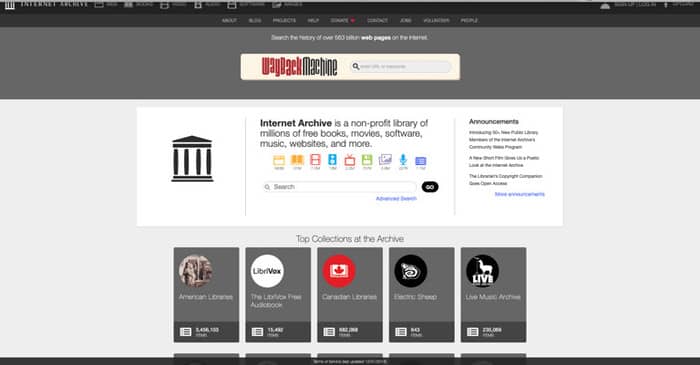Open the American Libraries collection thumbnail
The width and height of the screenshot is (700, 365).
[196, 271]
